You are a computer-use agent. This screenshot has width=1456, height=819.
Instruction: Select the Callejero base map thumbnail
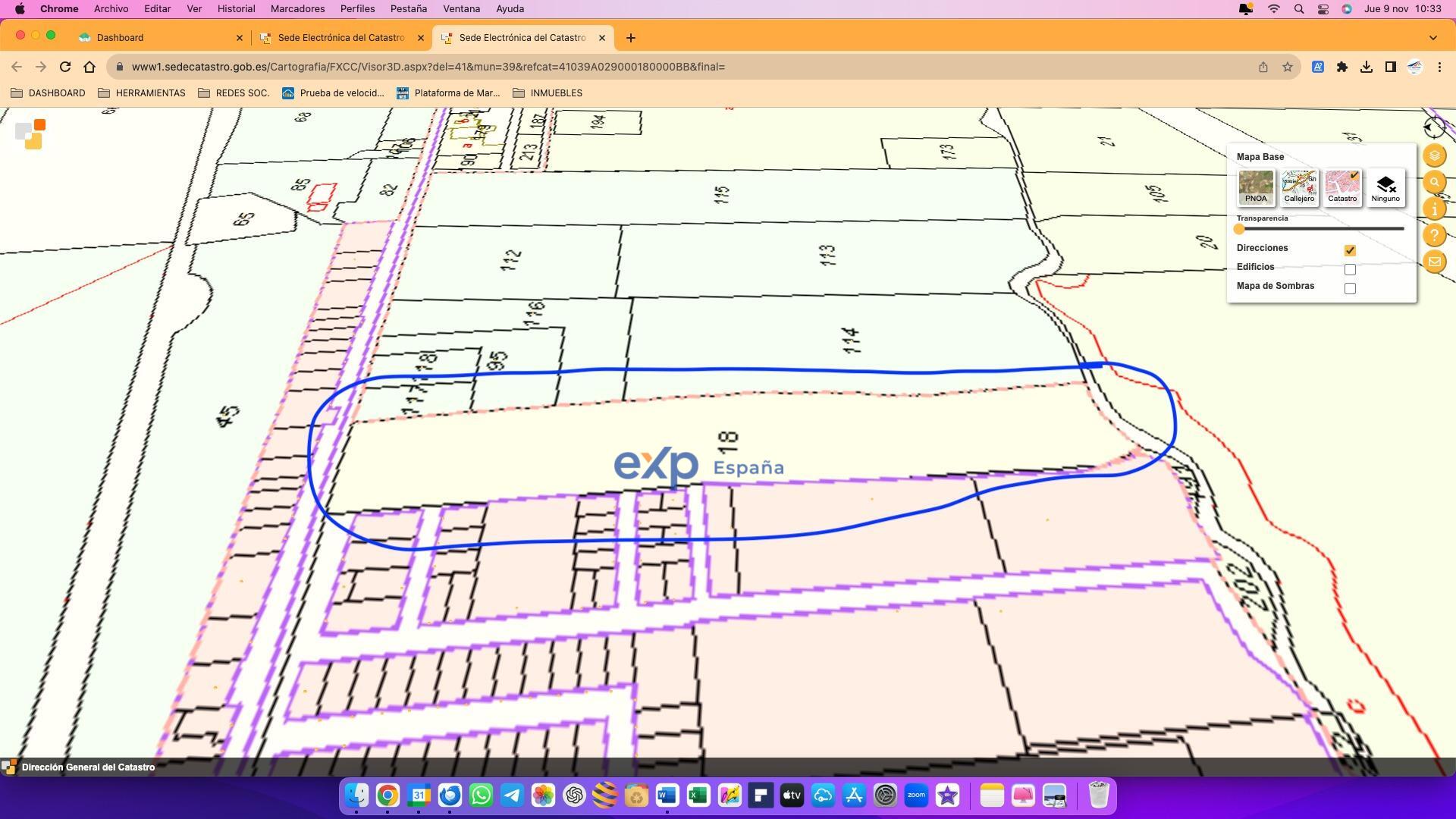[1299, 187]
